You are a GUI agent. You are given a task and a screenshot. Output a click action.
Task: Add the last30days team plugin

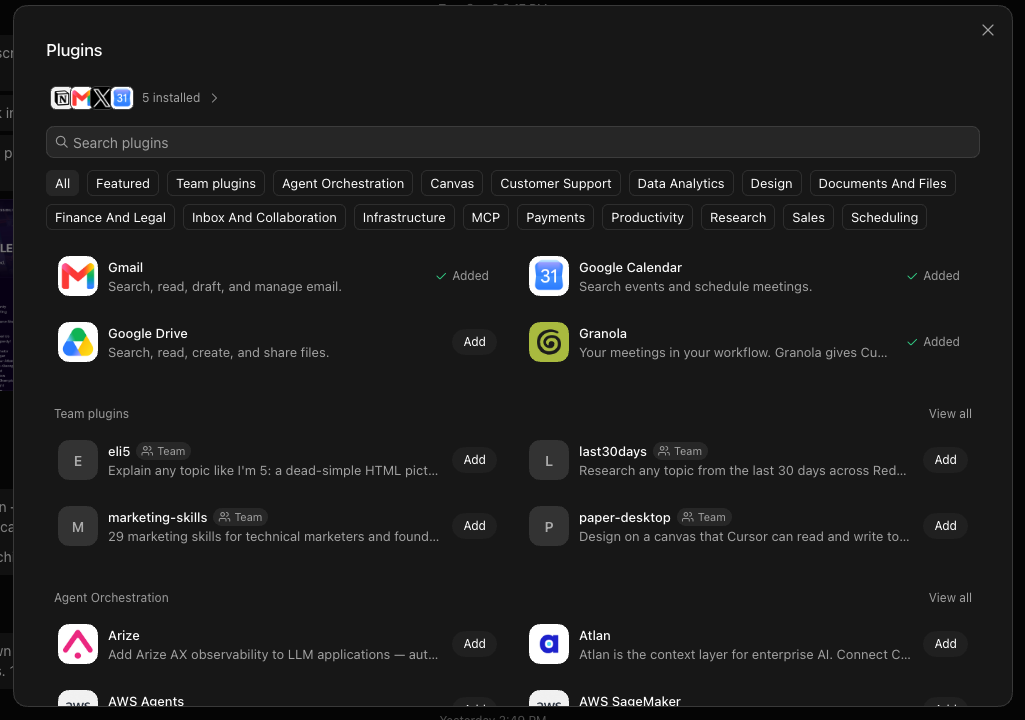pos(945,460)
